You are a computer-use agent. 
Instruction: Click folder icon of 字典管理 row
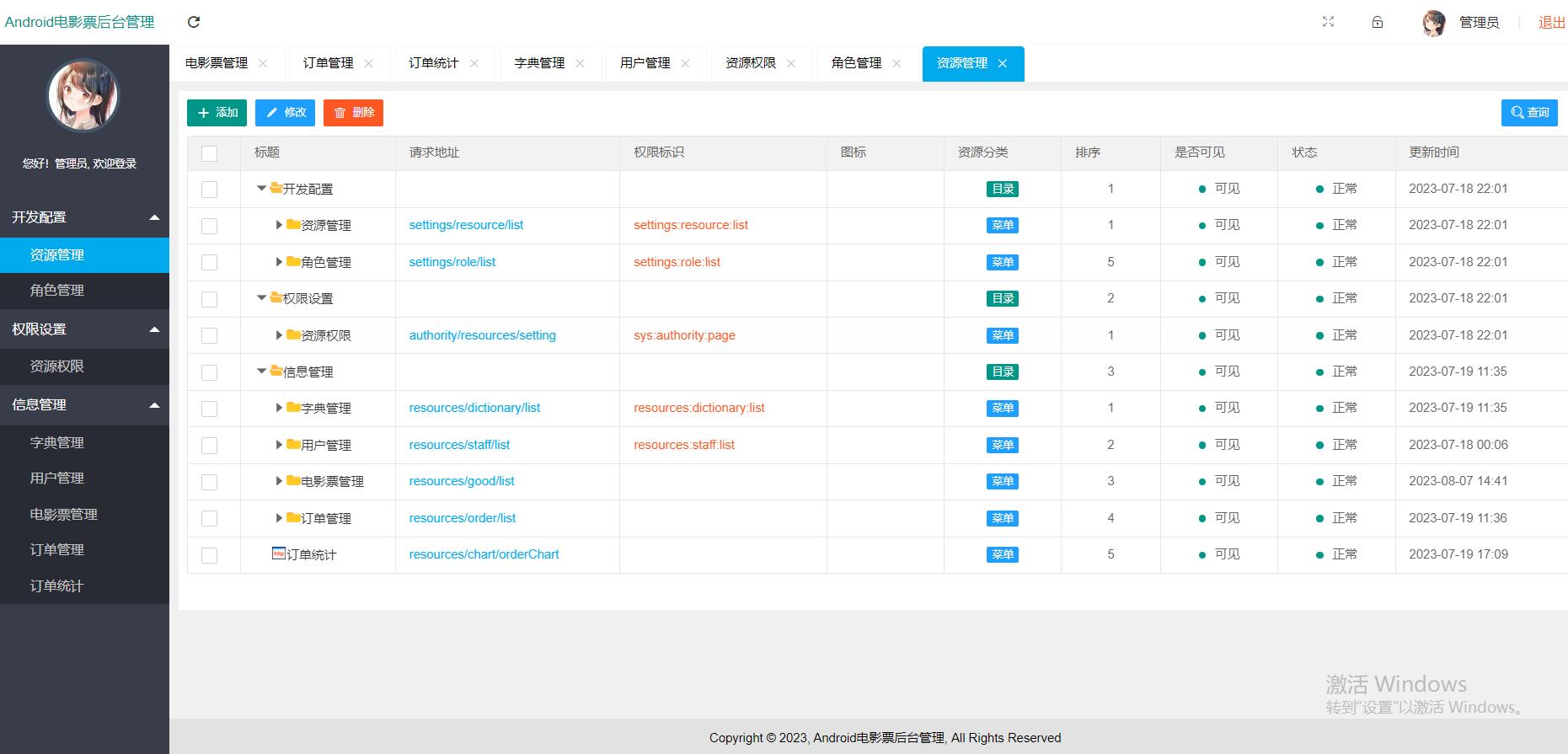[293, 407]
